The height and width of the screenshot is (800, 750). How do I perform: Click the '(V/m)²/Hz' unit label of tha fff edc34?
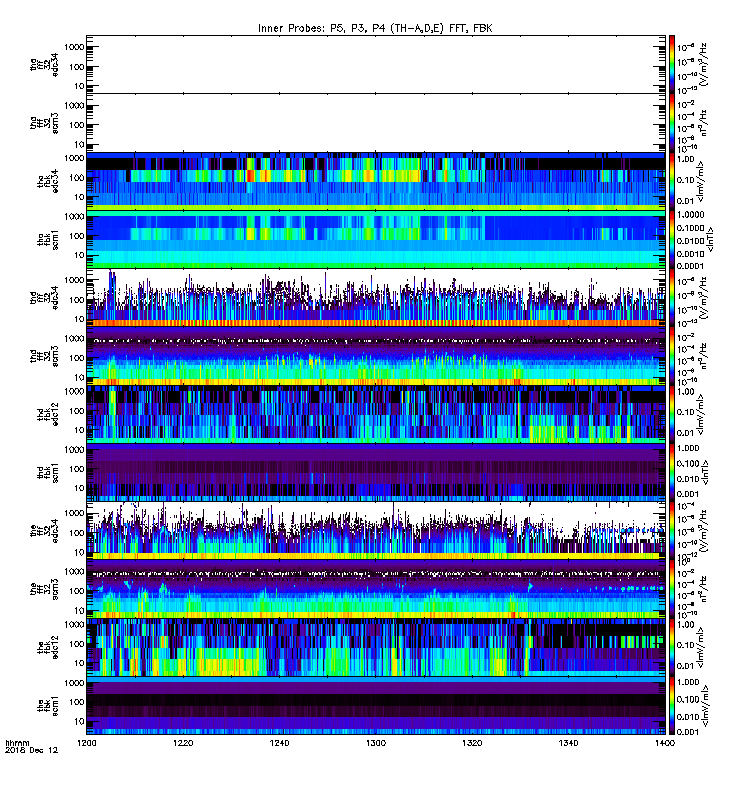pyautogui.click(x=704, y=64)
